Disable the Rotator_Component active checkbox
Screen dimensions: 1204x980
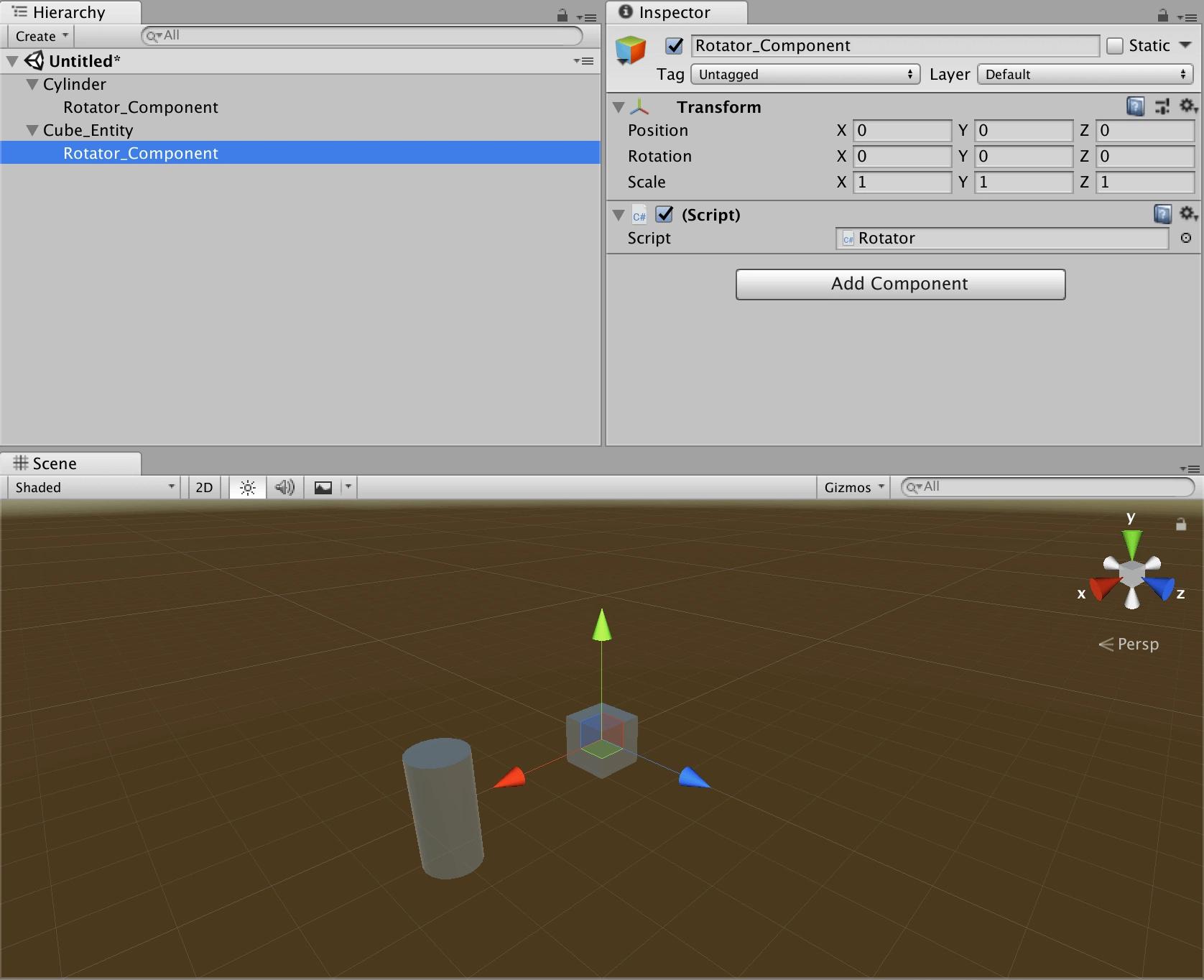[x=674, y=46]
